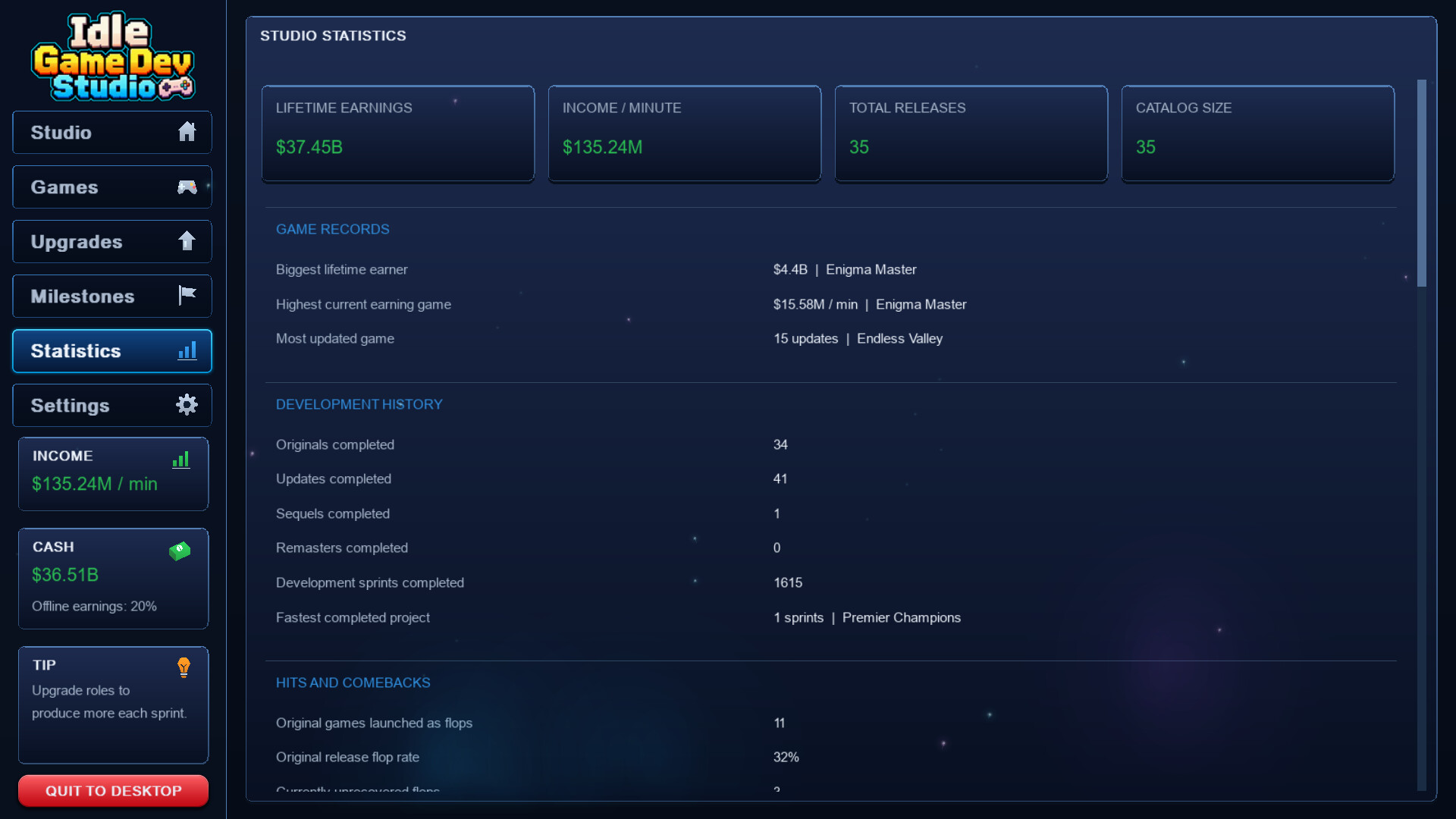Go to the Games section
Image resolution: width=1456 pixels, height=819 pixels.
112,187
